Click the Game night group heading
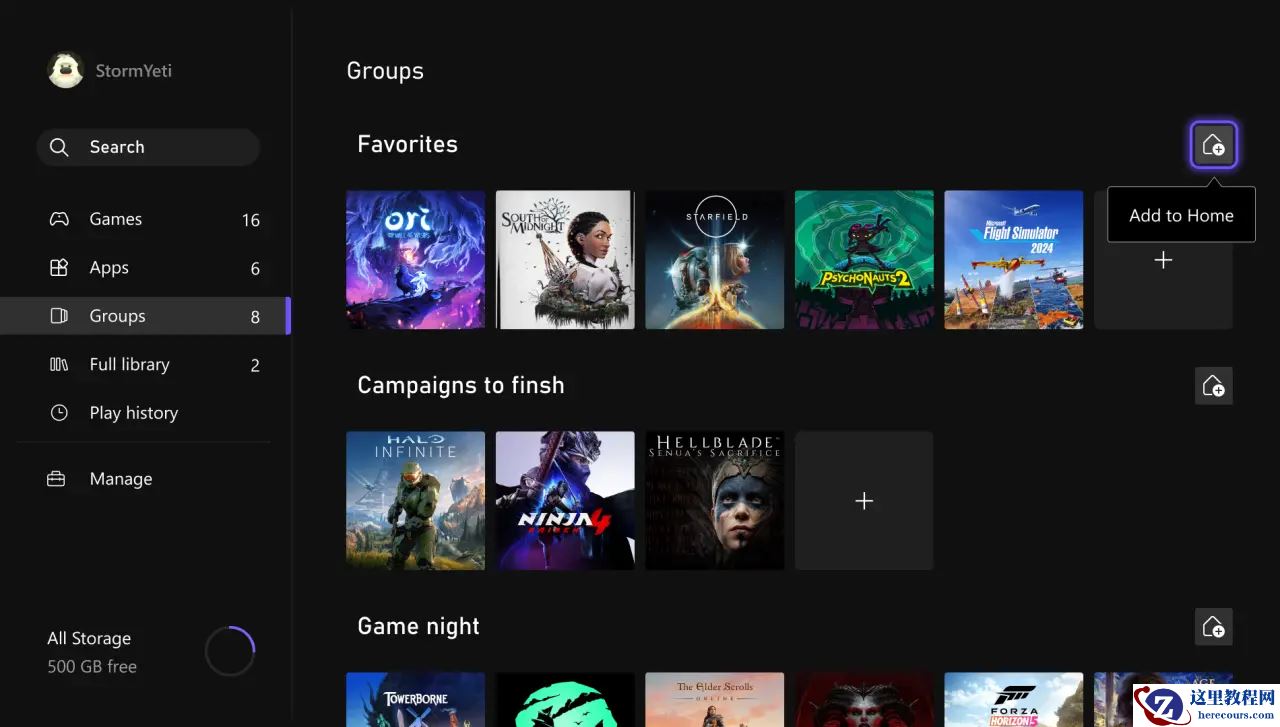This screenshot has height=727, width=1280. pyautogui.click(x=419, y=626)
